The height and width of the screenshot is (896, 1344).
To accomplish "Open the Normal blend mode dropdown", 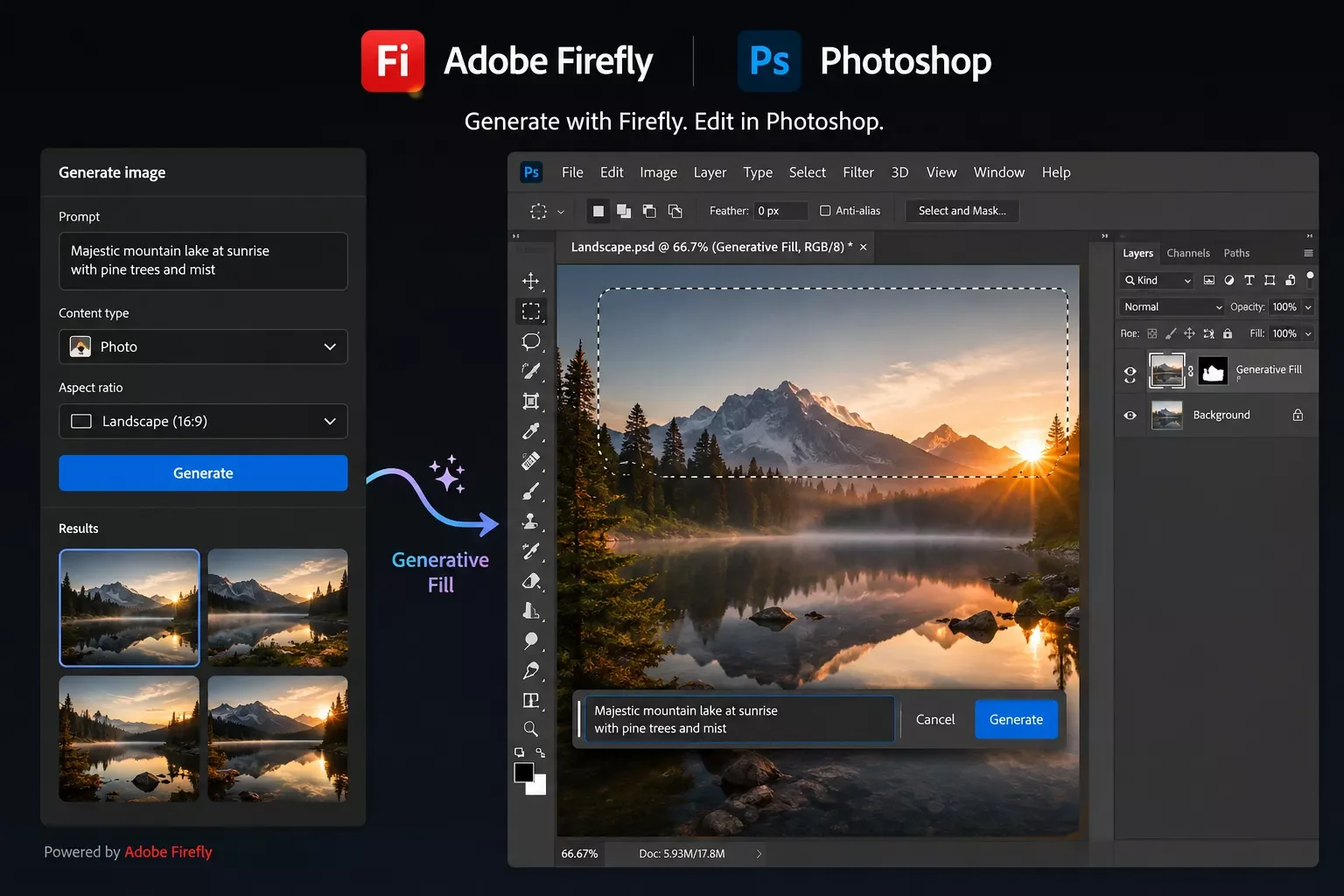I will [x=1172, y=307].
